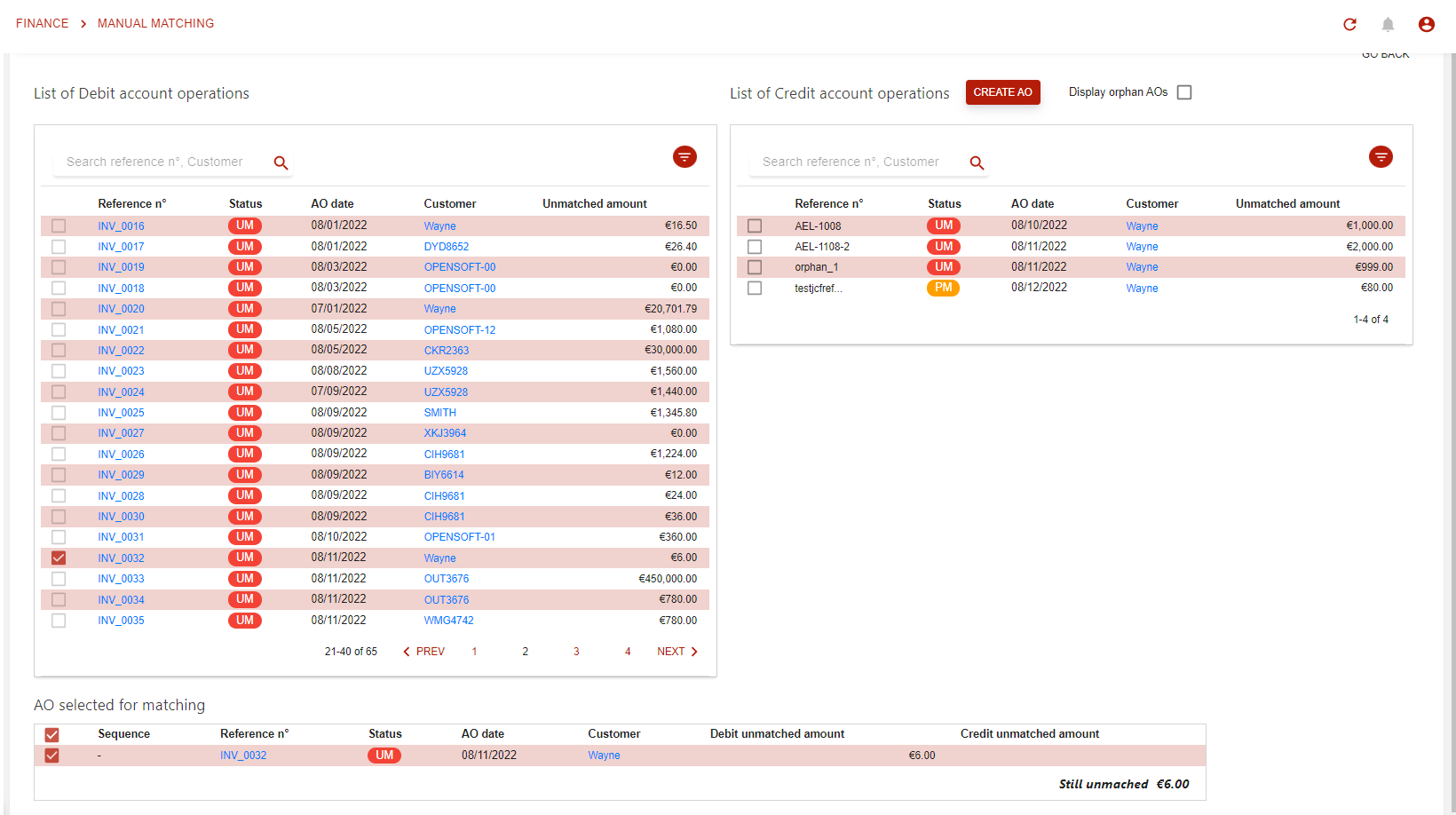Go to PREV page of debit list
Viewport: 1456px width, 815px height.
point(424,652)
